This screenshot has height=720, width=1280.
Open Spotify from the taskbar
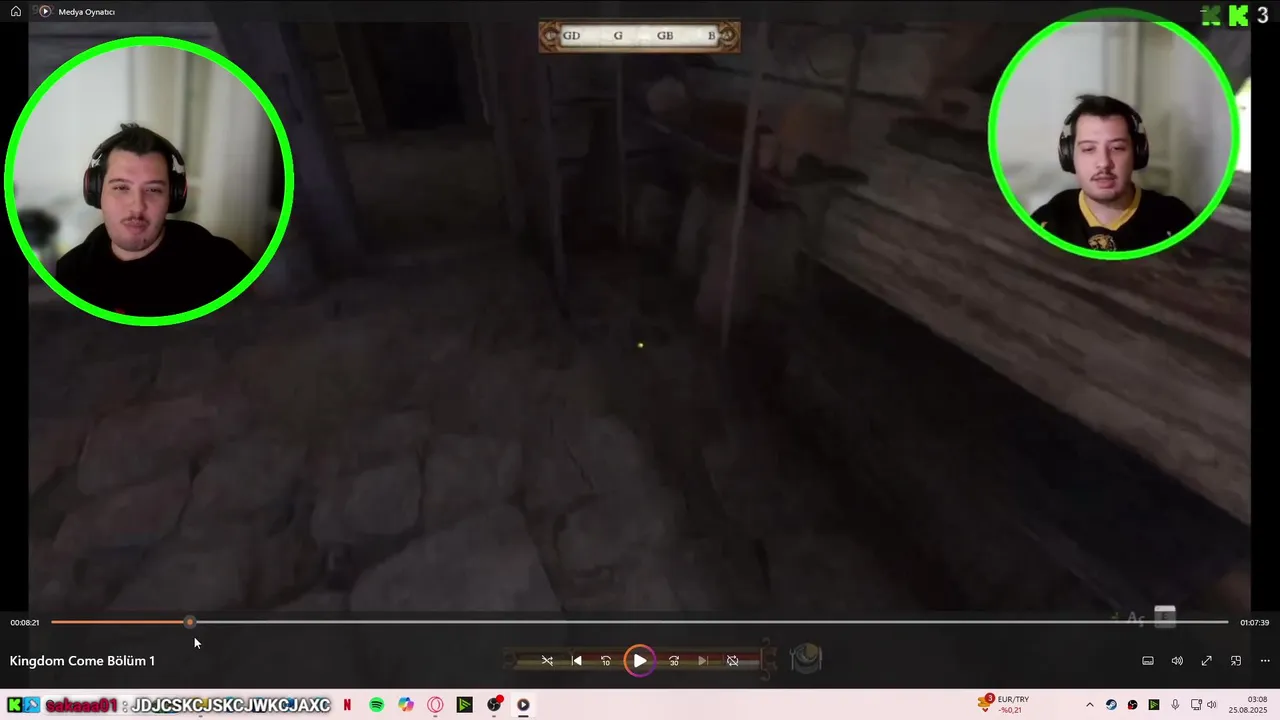tap(376, 705)
